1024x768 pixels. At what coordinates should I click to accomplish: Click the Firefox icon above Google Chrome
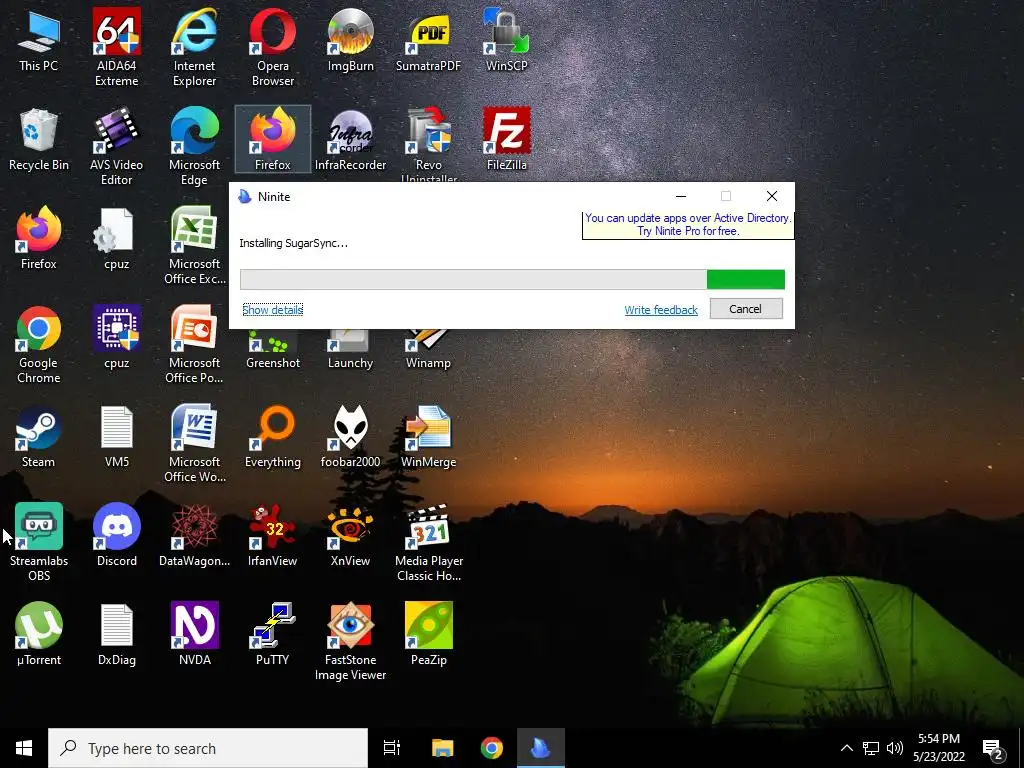[39, 238]
